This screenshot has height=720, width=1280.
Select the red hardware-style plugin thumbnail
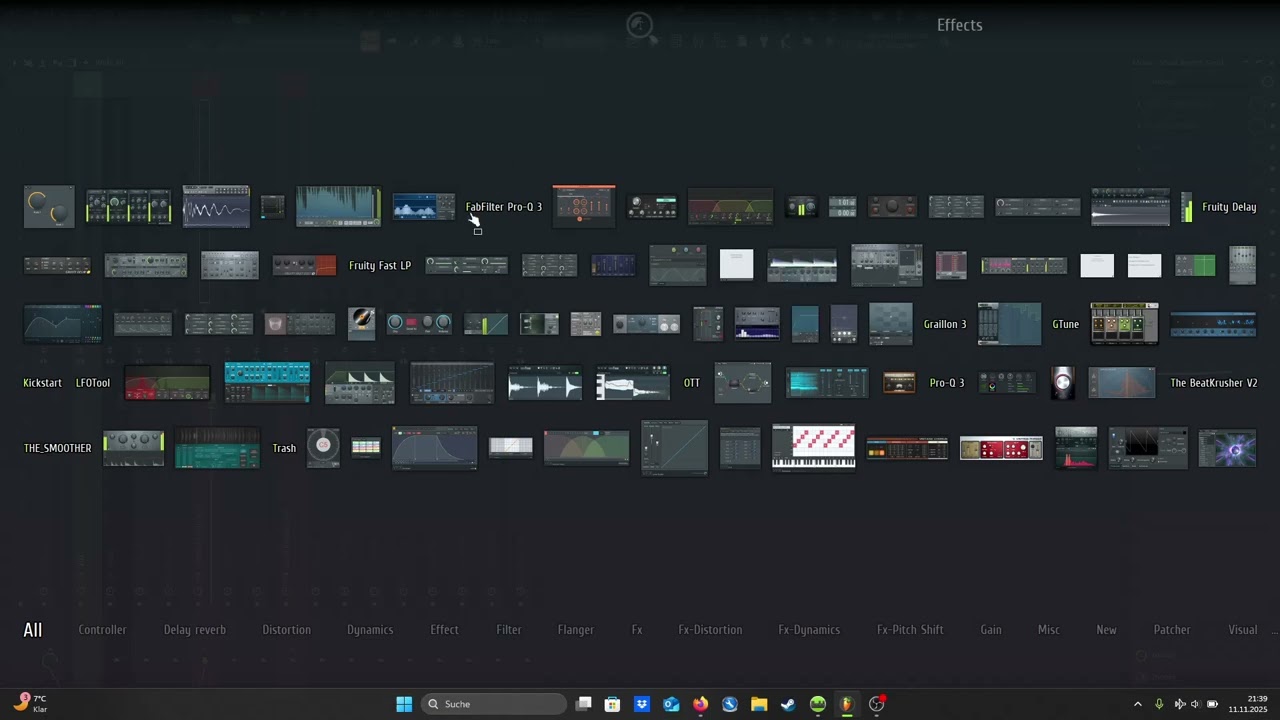1001,448
